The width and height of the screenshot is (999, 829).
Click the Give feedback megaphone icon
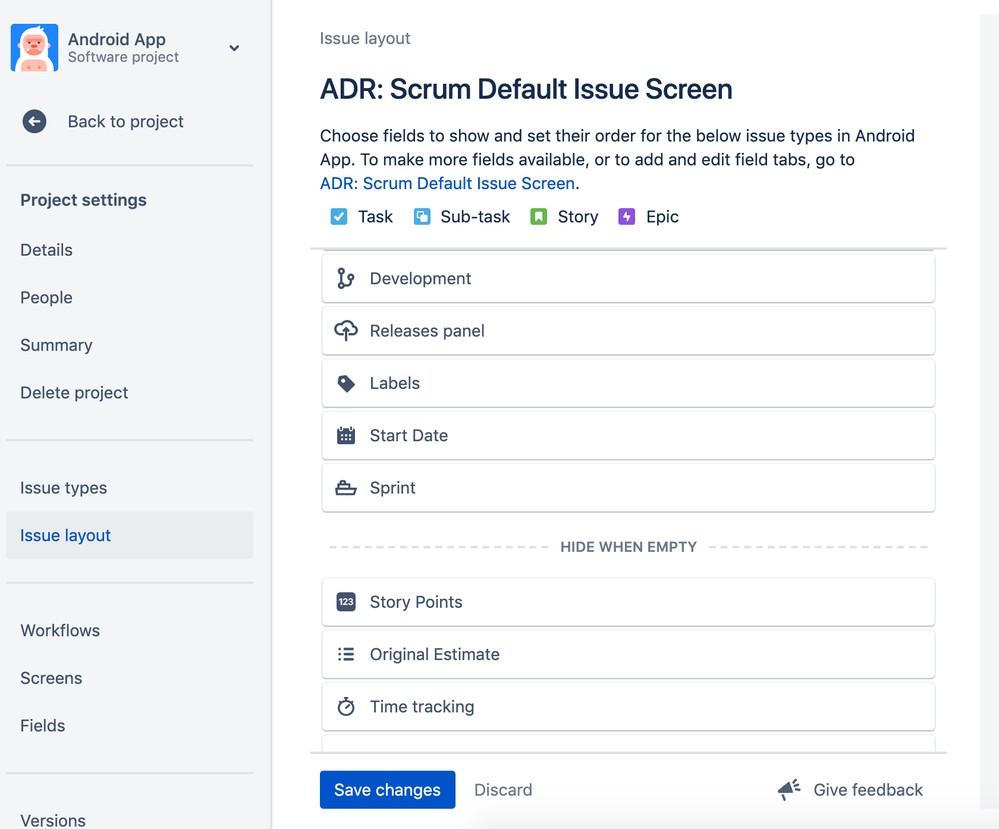(x=789, y=789)
